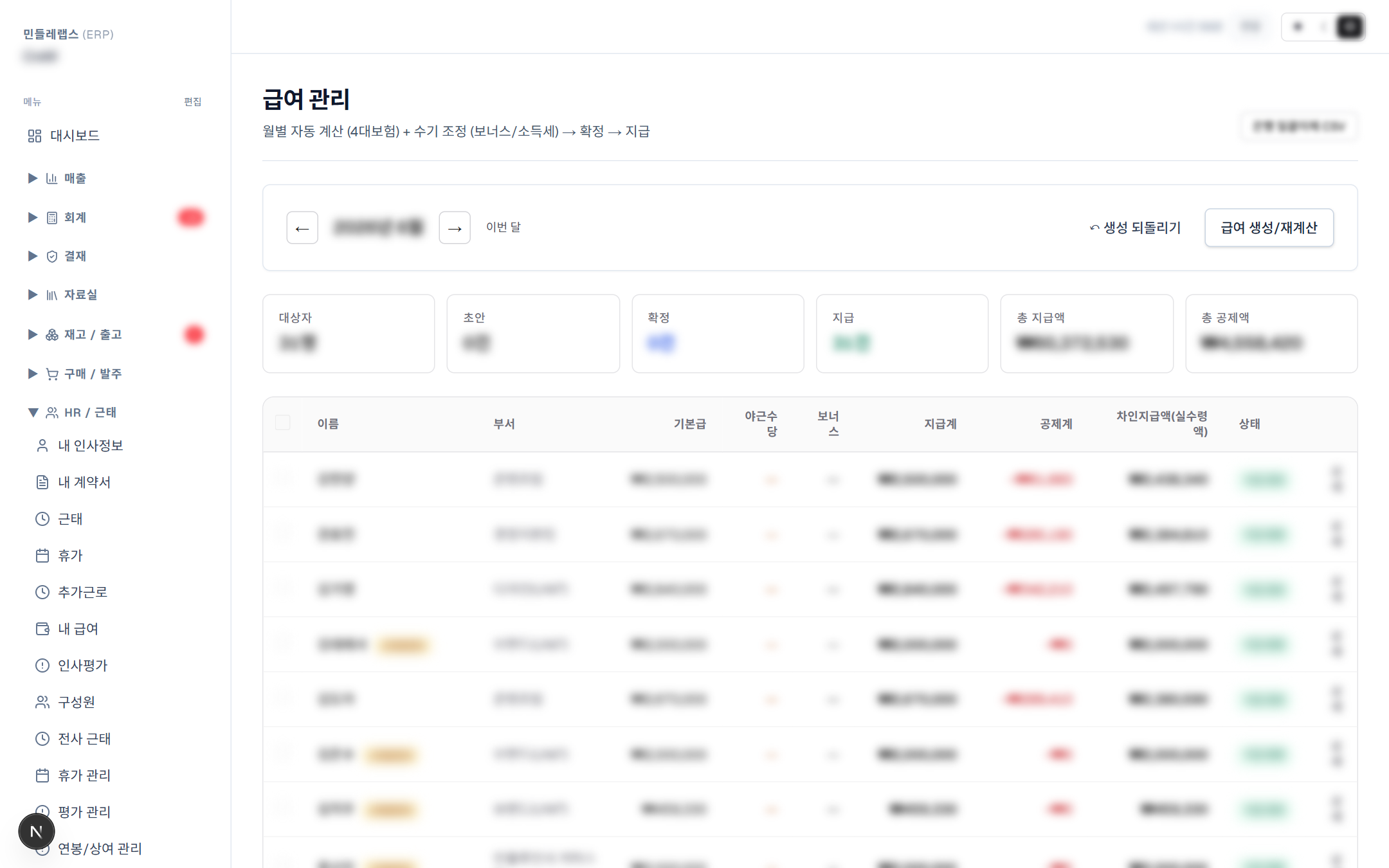
Task: Click the 확정 summary card
Action: (718, 334)
